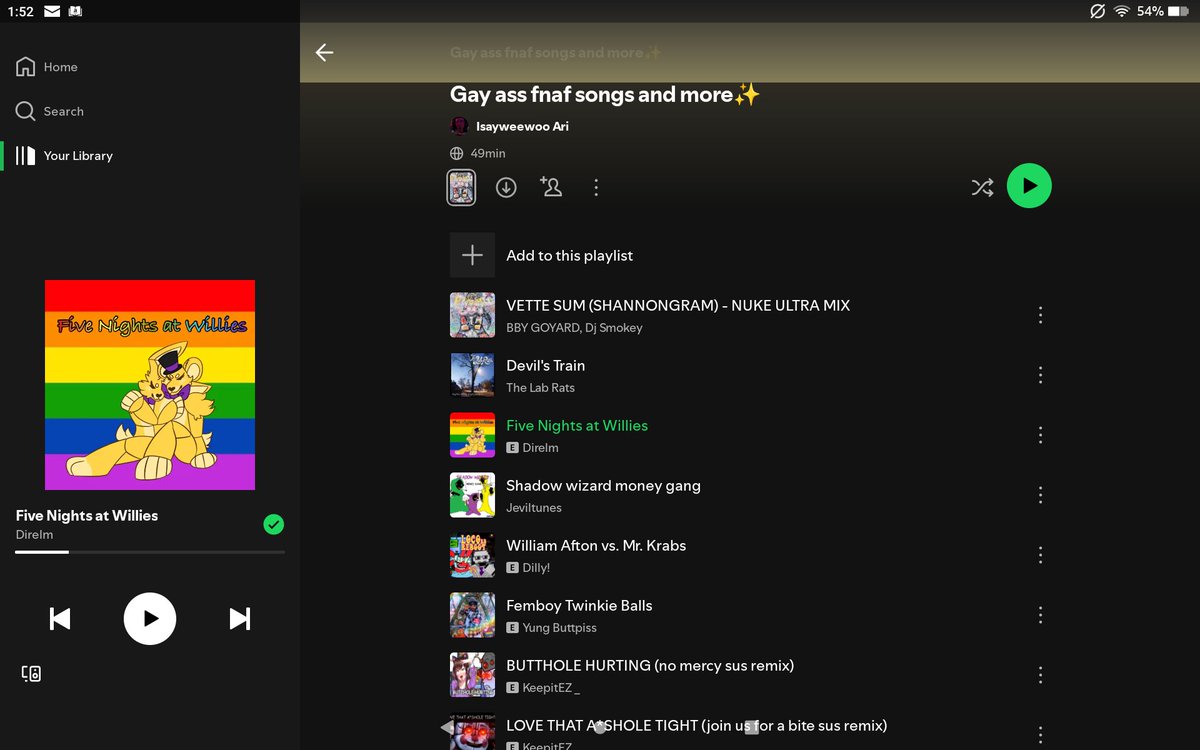Open options for Femboy Twinkie Balls
This screenshot has height=750, width=1200.
[x=1040, y=615]
